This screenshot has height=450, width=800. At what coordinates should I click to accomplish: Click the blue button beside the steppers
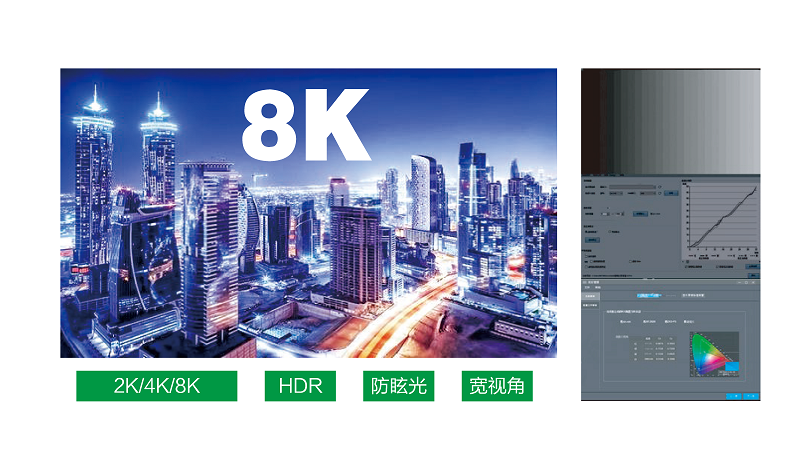(x=640, y=213)
